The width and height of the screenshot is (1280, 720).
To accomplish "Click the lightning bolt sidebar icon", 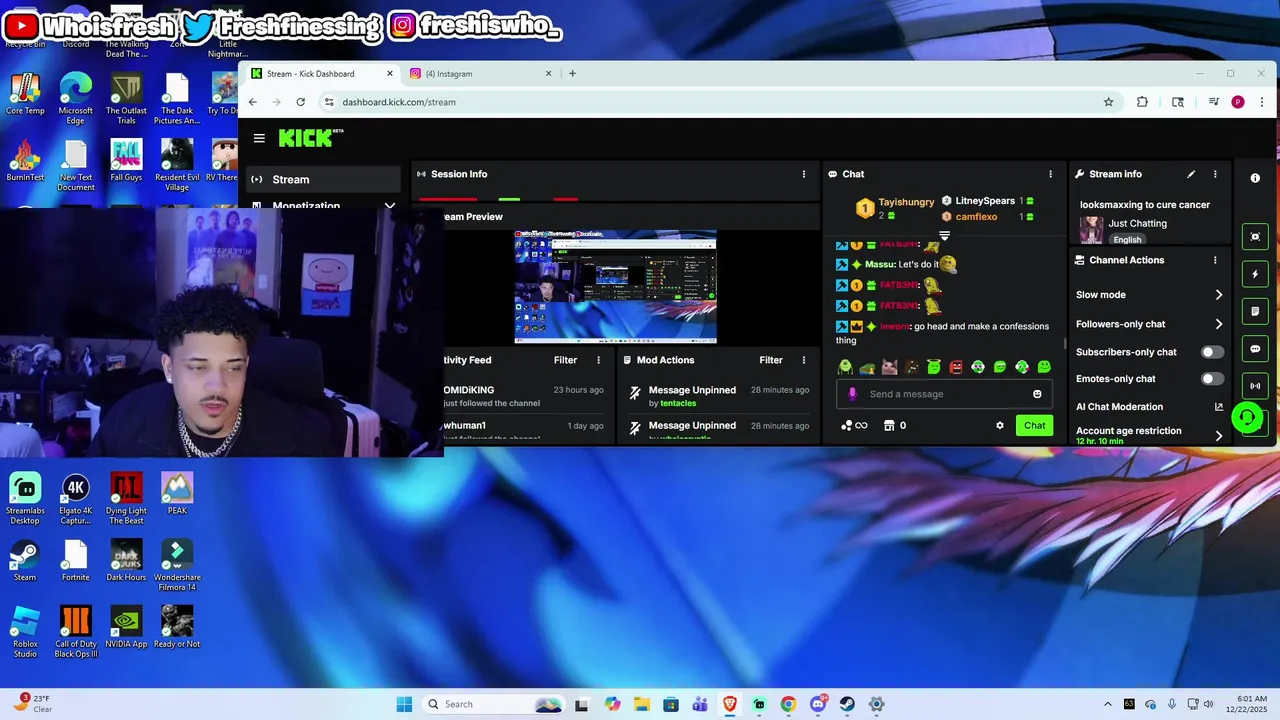I will [x=1255, y=274].
